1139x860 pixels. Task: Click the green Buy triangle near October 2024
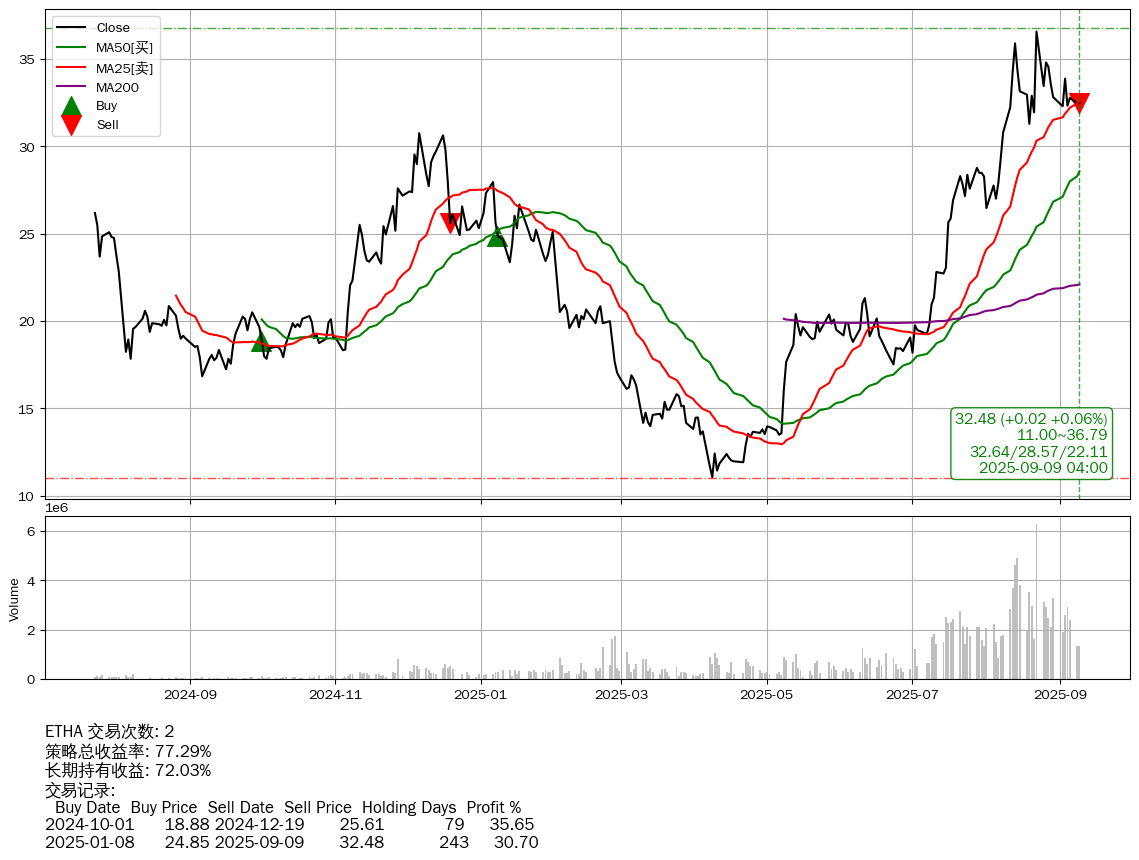[x=261, y=343]
